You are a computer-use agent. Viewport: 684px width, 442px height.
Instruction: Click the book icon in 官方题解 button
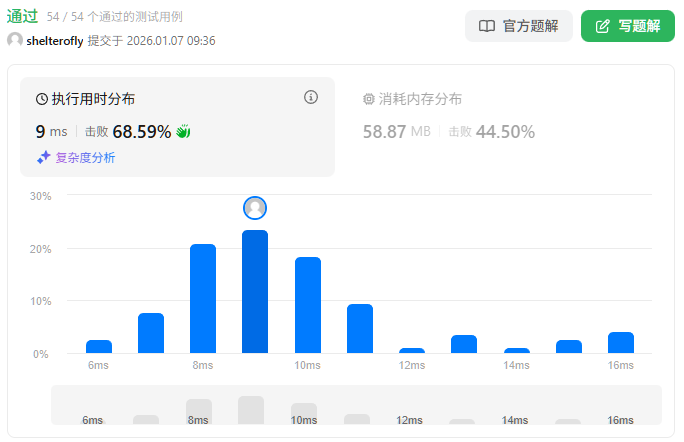(487, 26)
